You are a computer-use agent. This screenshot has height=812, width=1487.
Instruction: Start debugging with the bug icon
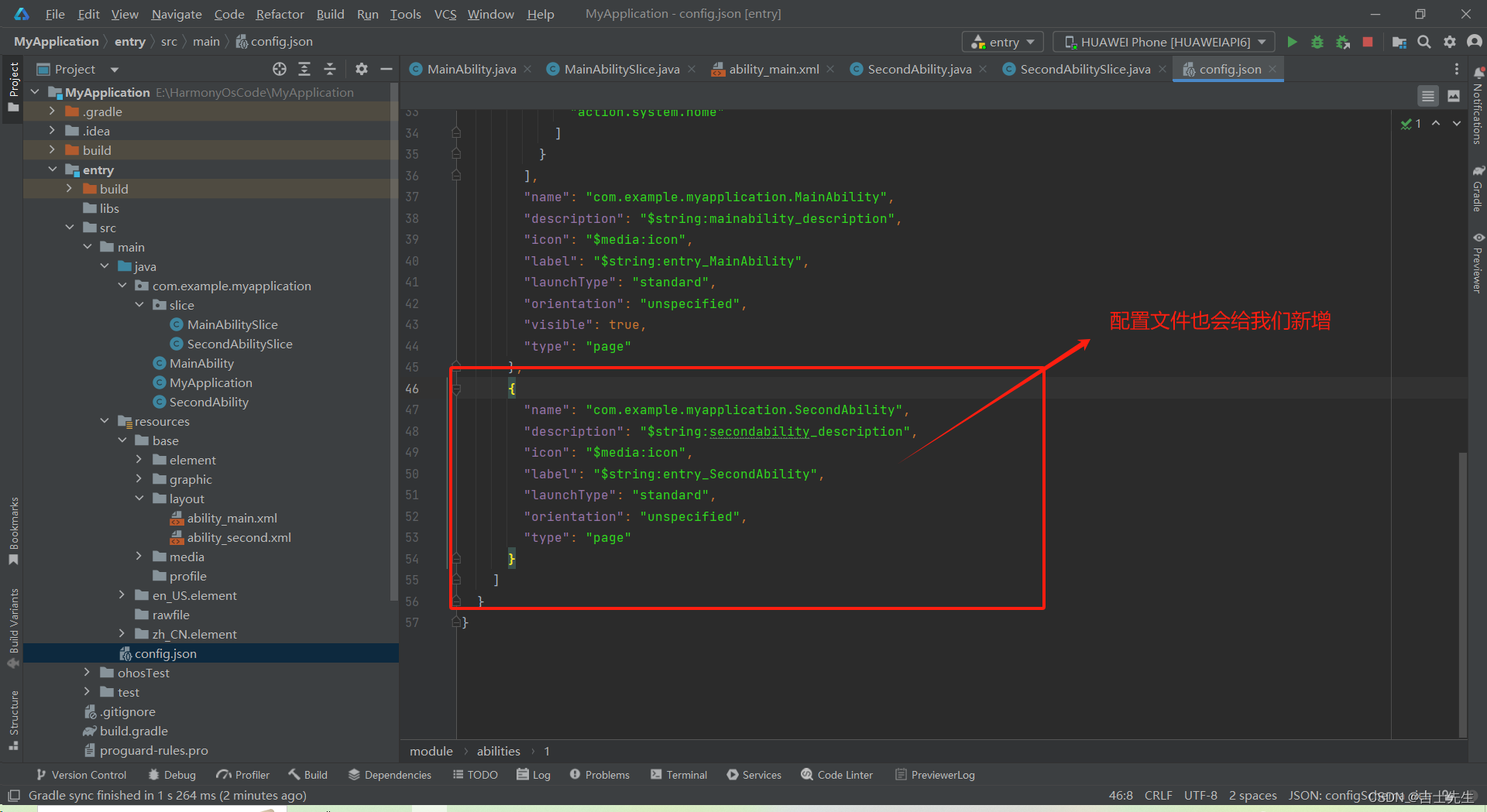point(1317,42)
